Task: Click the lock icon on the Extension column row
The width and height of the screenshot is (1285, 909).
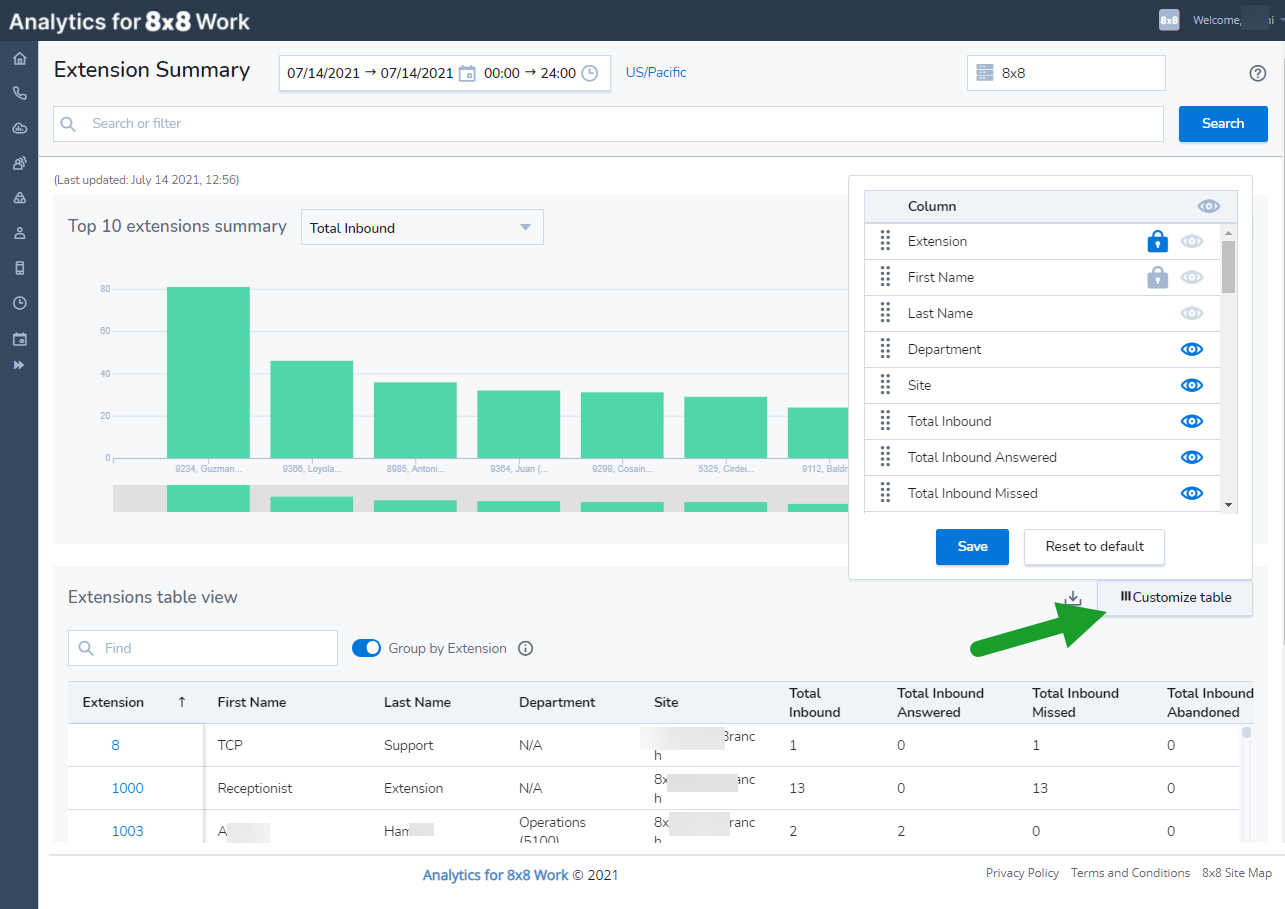Action: click(x=1158, y=241)
